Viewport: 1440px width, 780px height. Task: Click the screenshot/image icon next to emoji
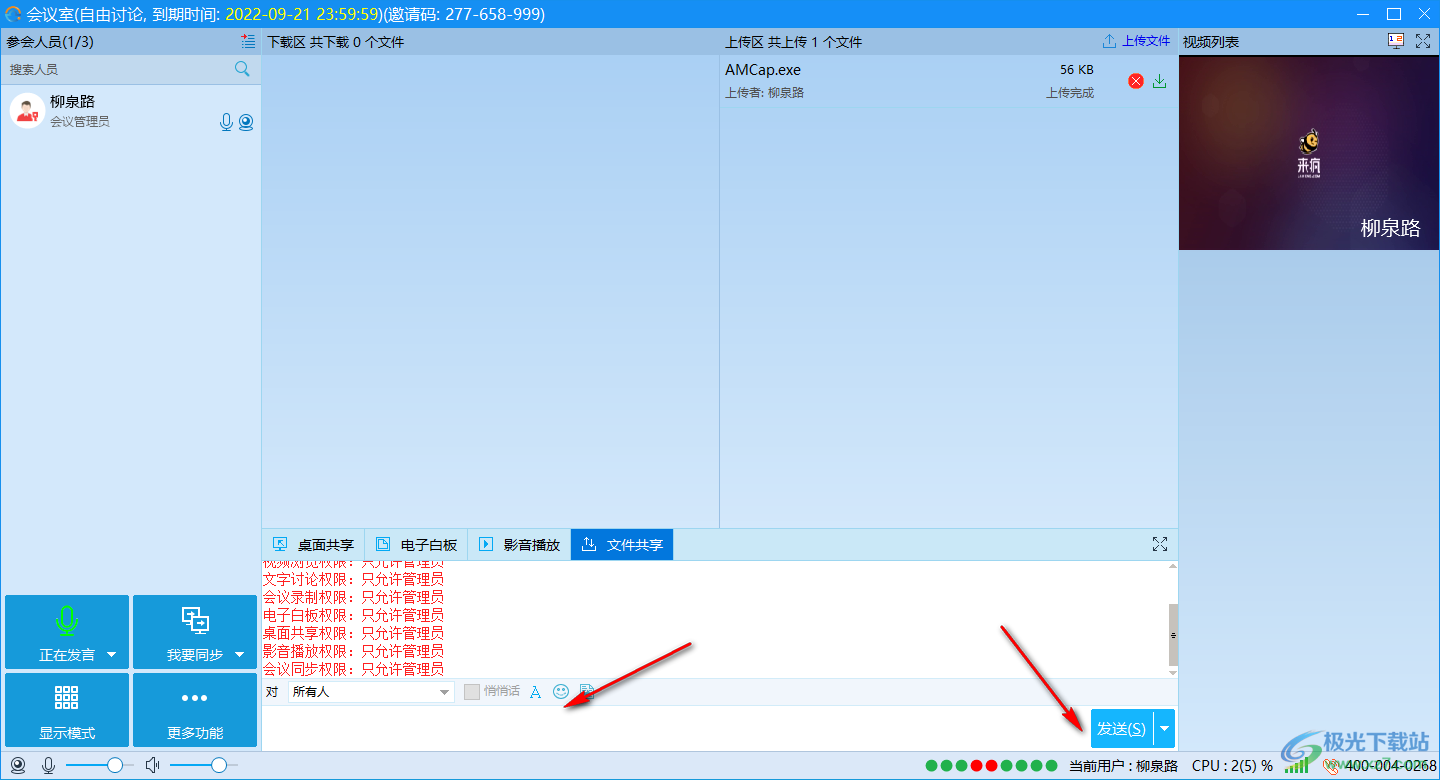pos(586,691)
